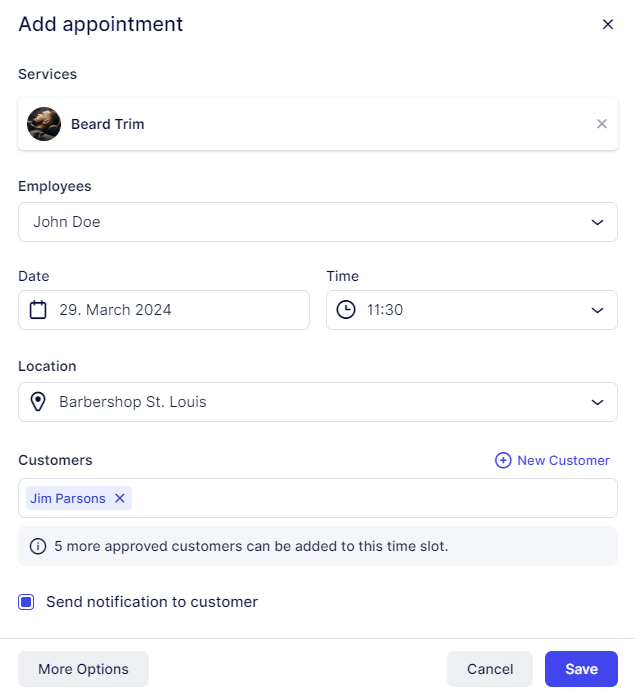Click the location pin icon
635x694 pixels.
(38, 402)
